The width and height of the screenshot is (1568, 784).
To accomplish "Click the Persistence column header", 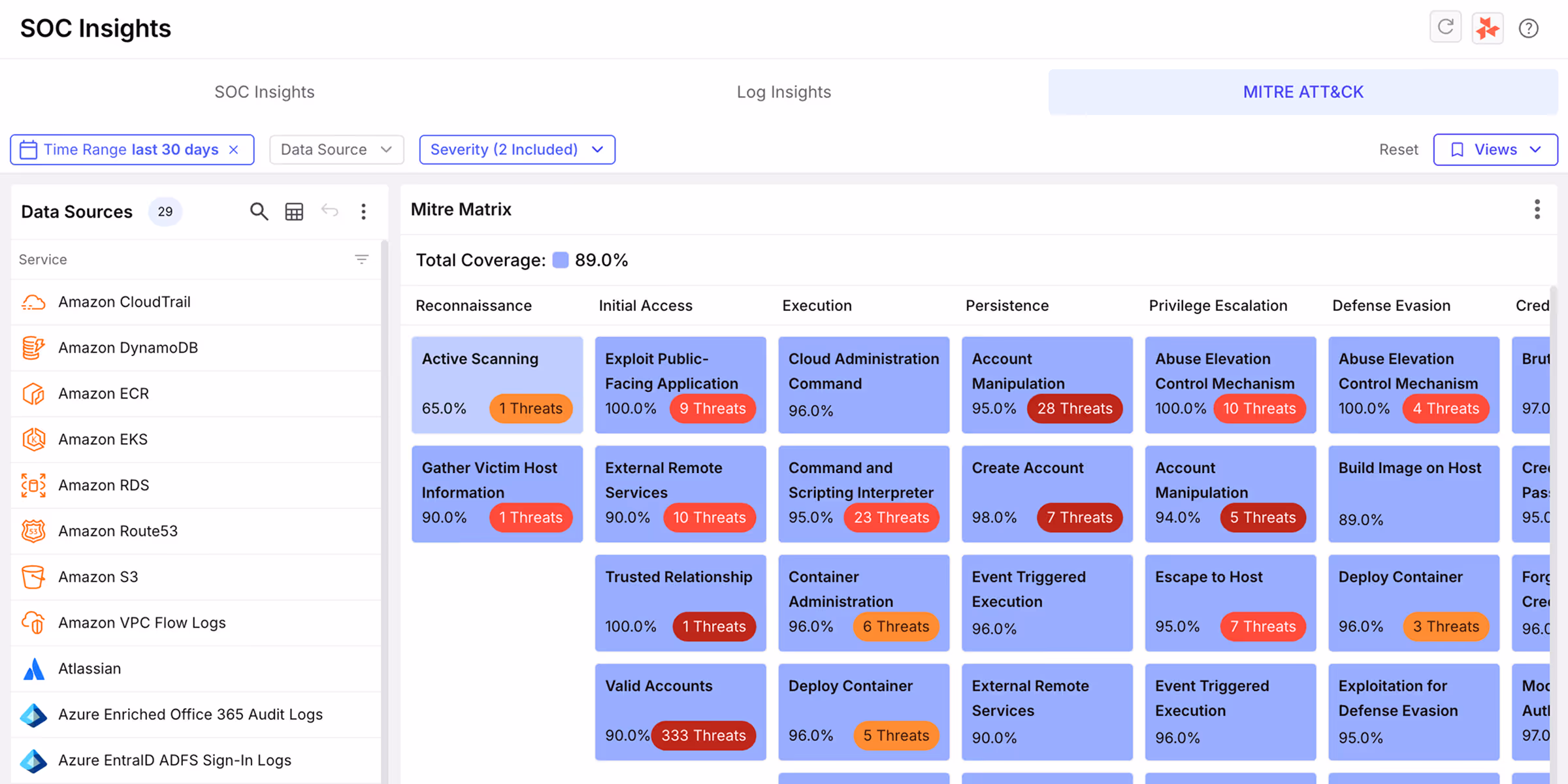I will (1007, 306).
